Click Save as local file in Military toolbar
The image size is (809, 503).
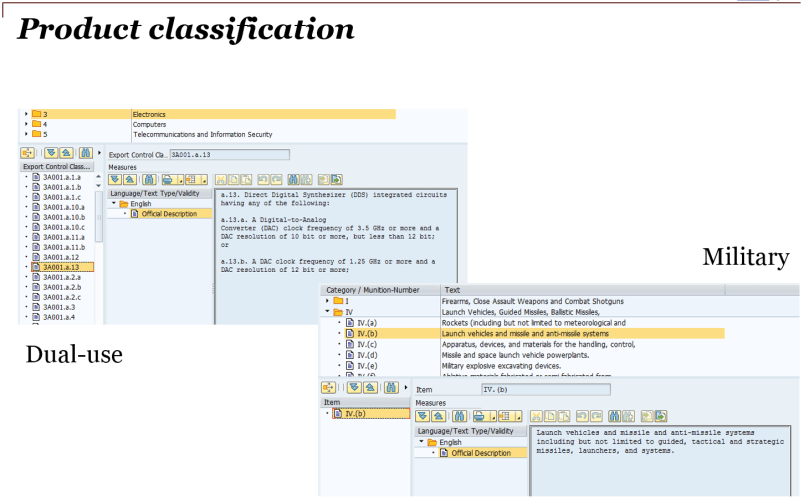tap(661, 416)
